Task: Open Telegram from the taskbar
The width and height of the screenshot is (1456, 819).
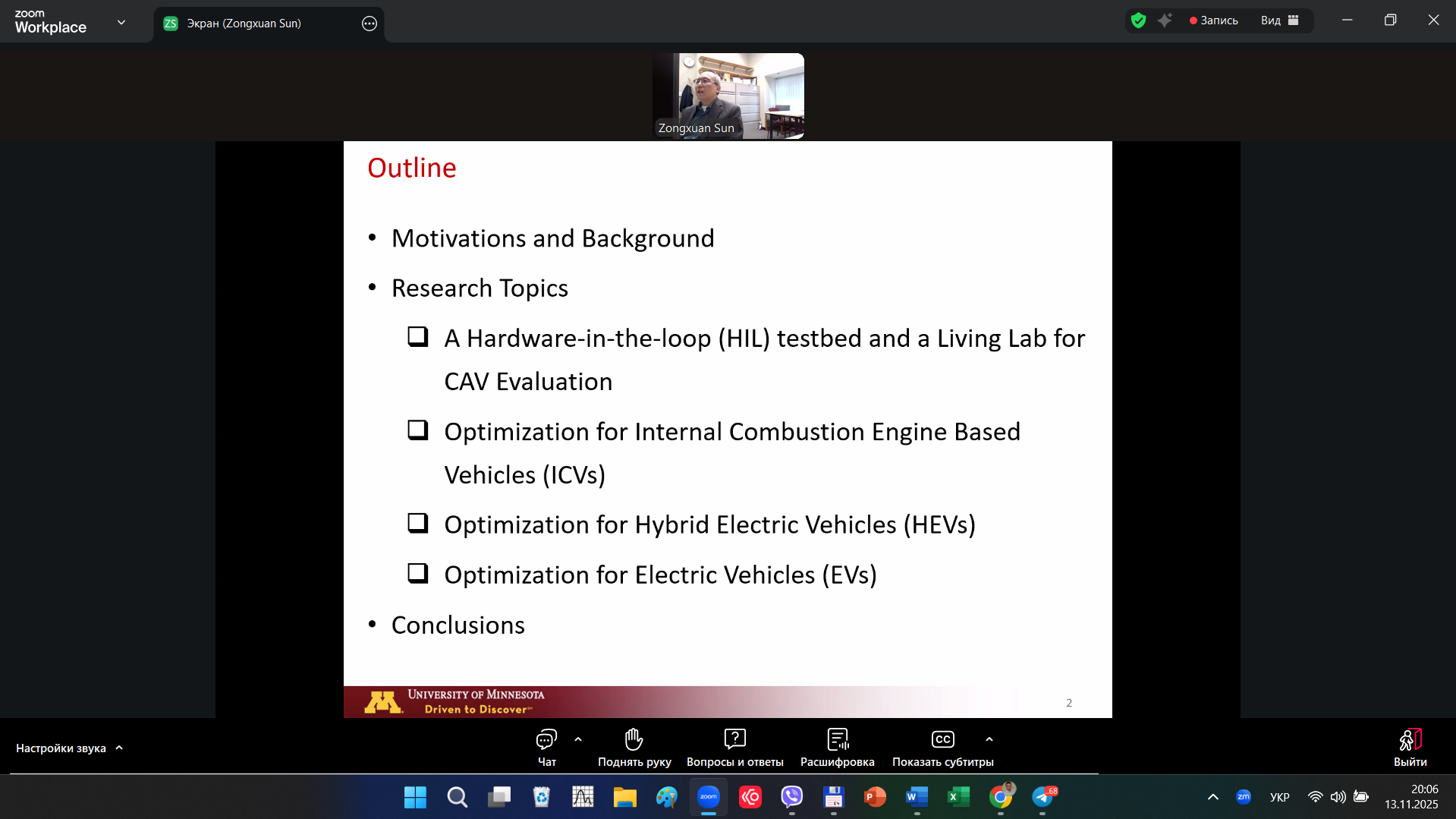Action: pos(1042,797)
